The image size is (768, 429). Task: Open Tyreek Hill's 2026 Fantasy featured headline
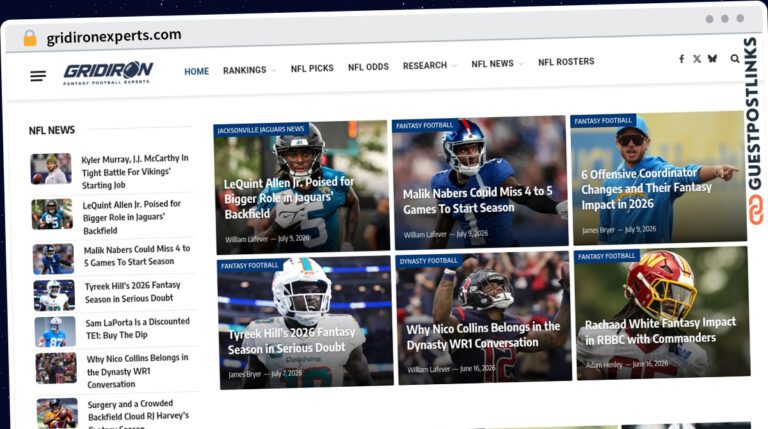(x=292, y=340)
